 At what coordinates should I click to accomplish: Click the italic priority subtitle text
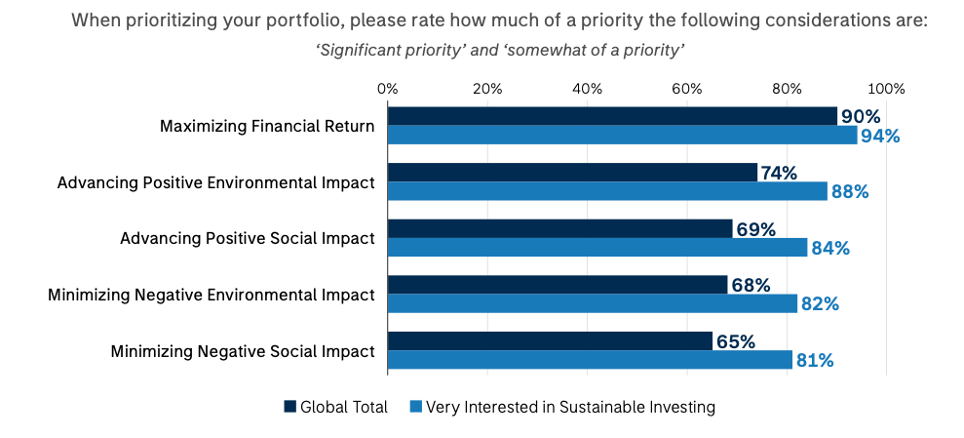pyautogui.click(x=500, y=52)
